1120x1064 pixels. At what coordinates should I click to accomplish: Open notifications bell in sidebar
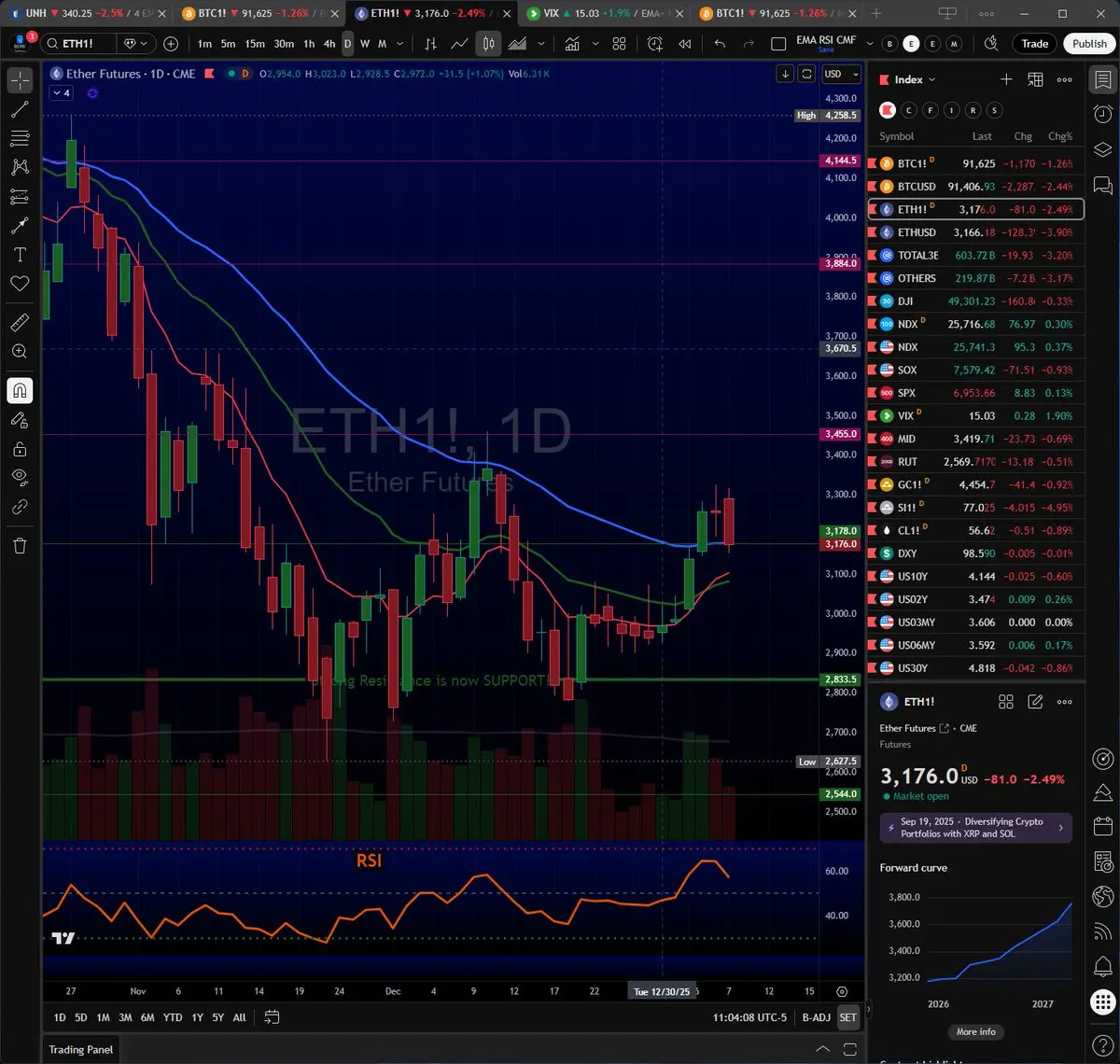click(1102, 966)
